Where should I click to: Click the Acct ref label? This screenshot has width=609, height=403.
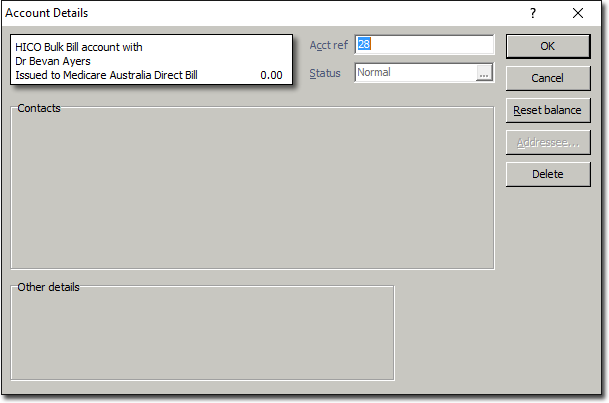click(328, 45)
